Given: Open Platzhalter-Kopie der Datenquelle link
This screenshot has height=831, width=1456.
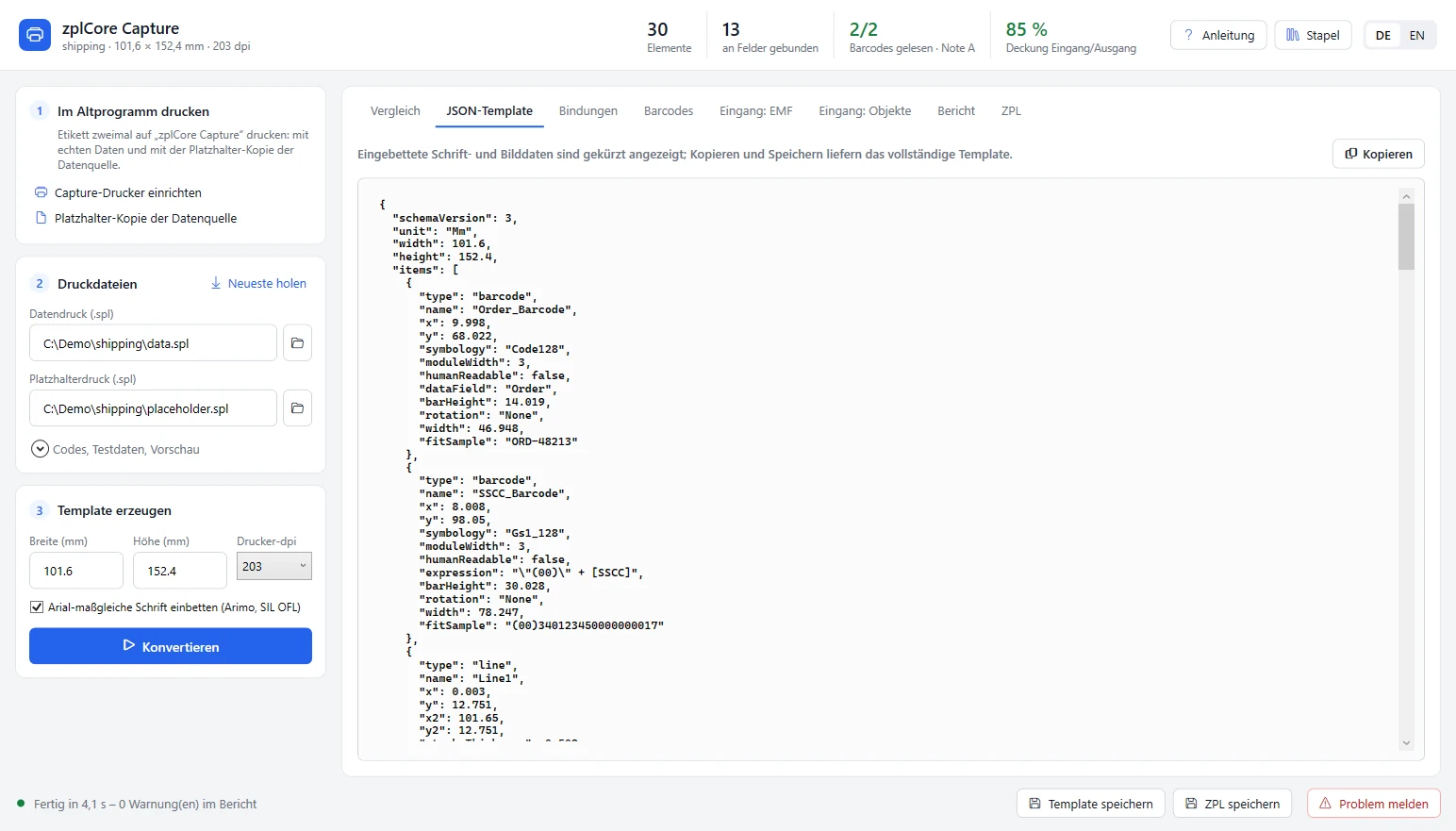Looking at the screenshot, I should coord(145,218).
